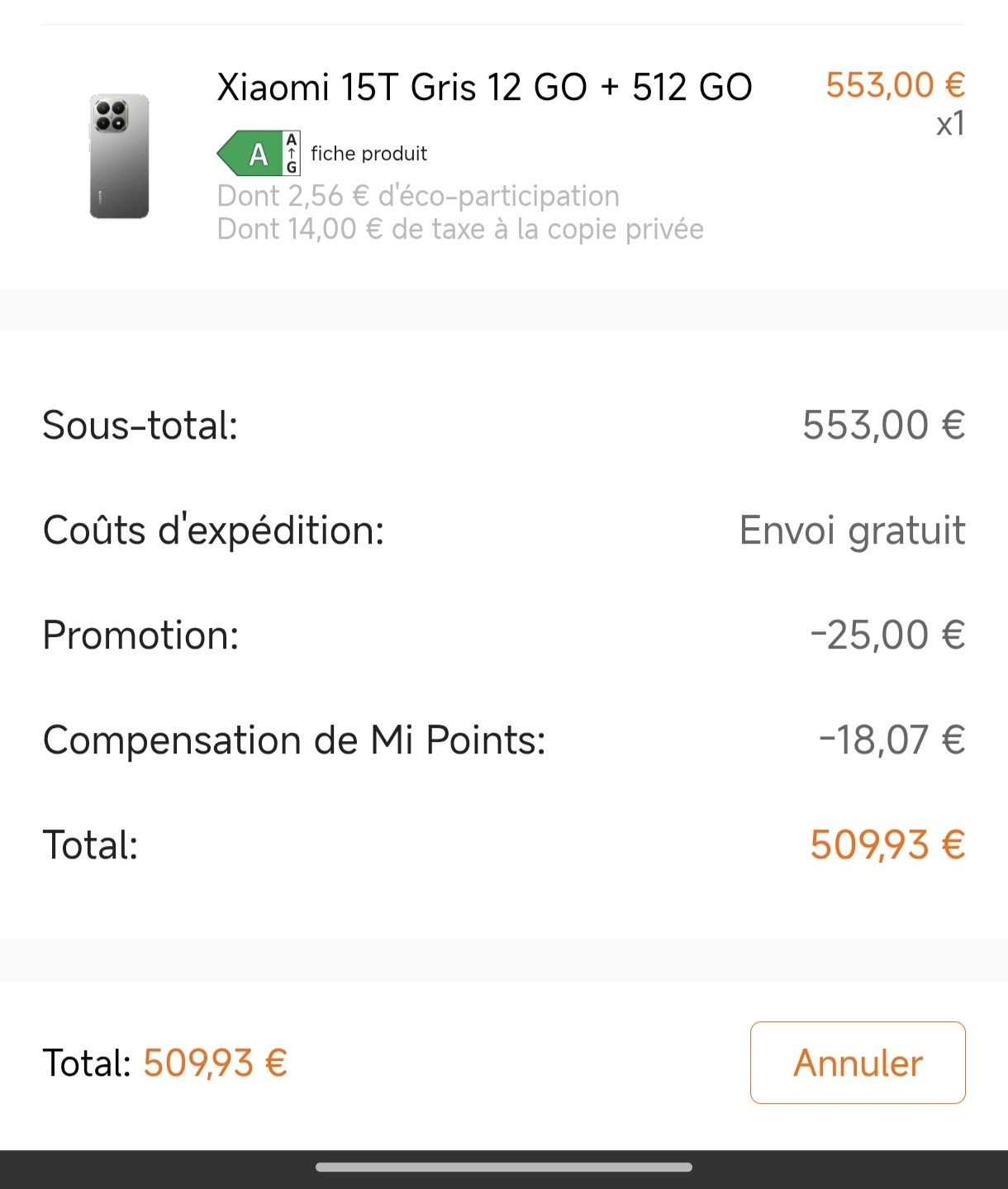Tap the 553,00 € product price
This screenshot has height=1189, width=1008.
895,85
